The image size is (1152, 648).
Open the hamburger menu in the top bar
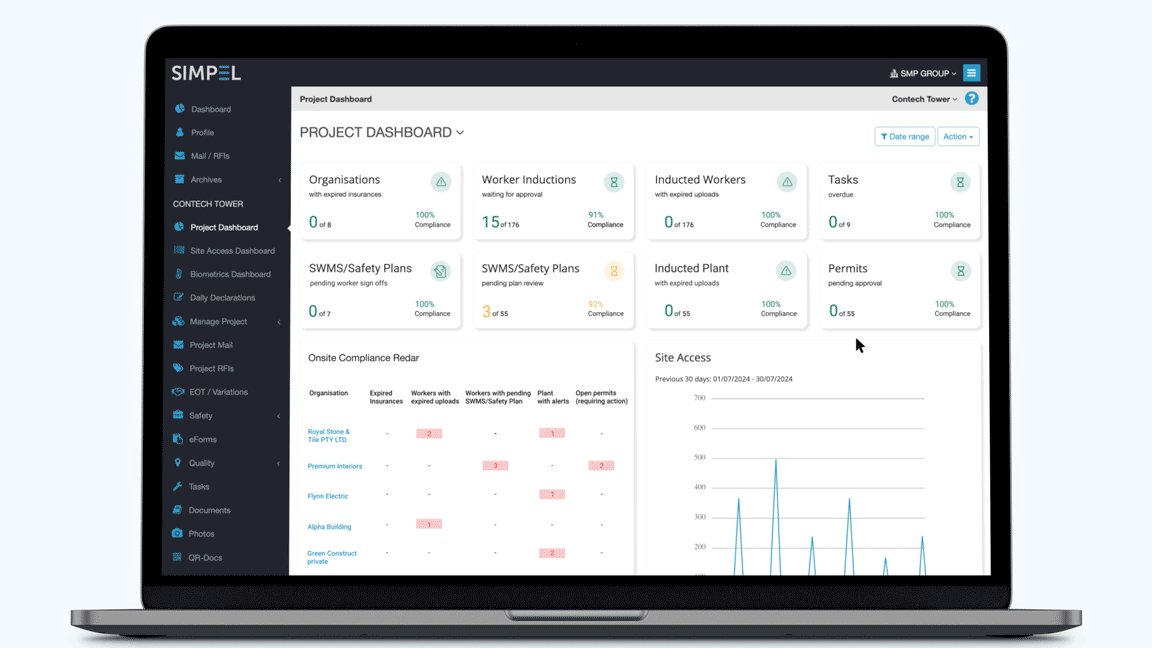[x=971, y=72]
